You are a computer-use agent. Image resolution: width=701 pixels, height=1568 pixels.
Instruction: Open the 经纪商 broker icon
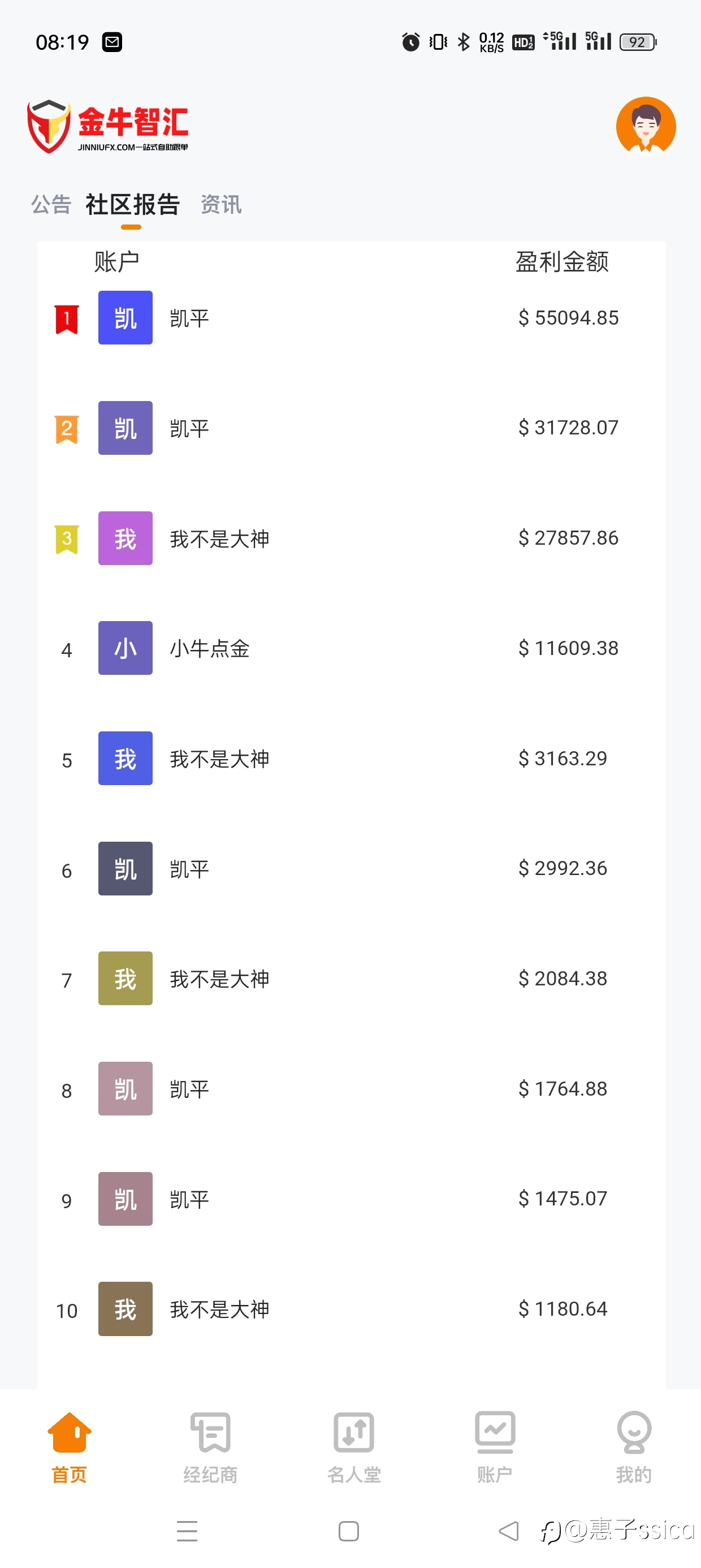click(210, 1432)
